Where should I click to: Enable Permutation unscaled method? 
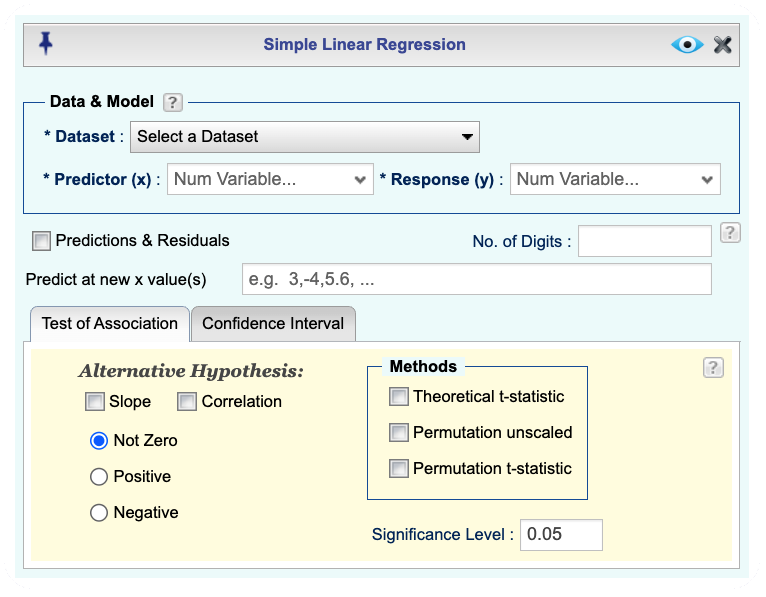399,432
